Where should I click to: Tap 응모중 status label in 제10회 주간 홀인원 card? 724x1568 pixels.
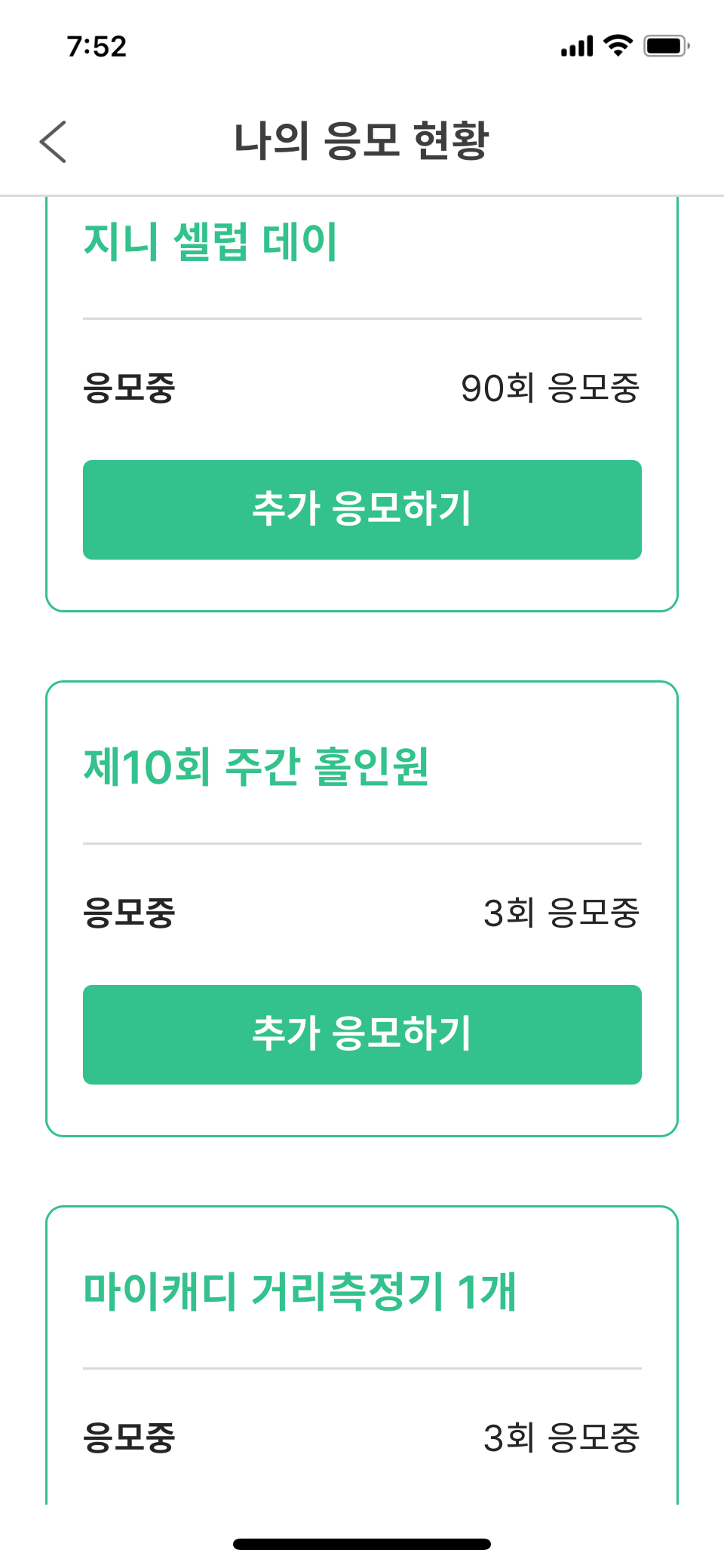tap(129, 913)
